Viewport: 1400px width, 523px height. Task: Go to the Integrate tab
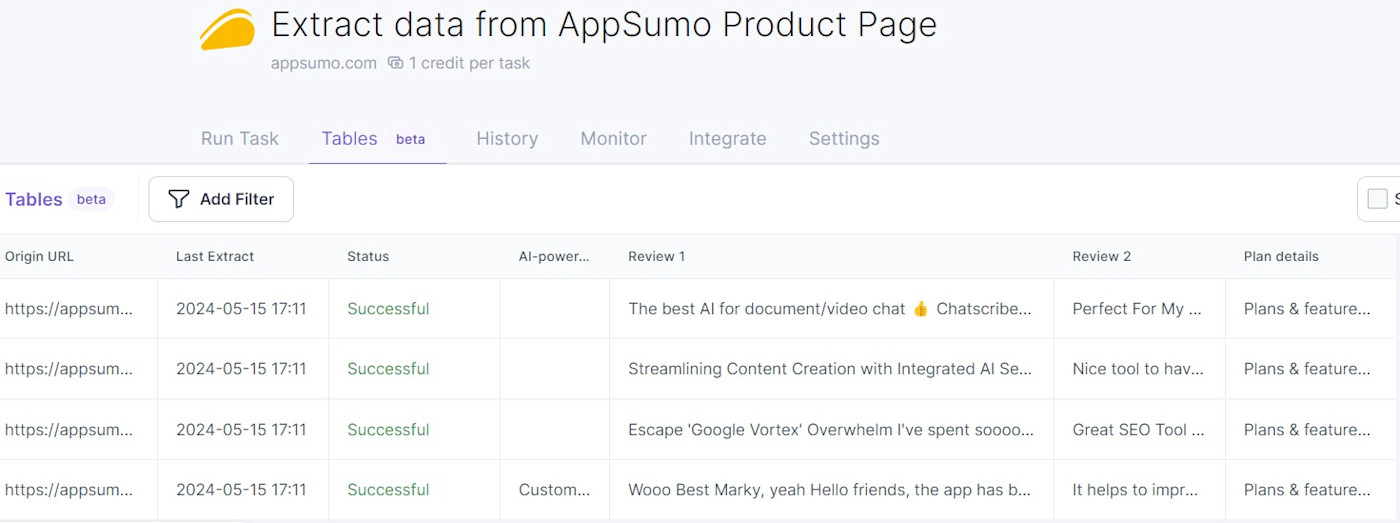[x=727, y=139]
